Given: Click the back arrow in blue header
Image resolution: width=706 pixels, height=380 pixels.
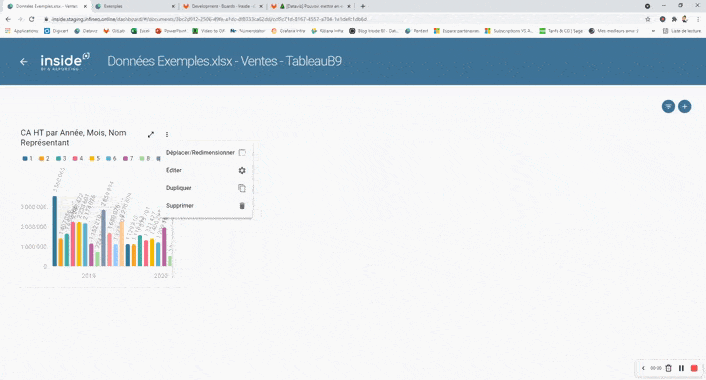Looking at the screenshot, I should coord(24,62).
